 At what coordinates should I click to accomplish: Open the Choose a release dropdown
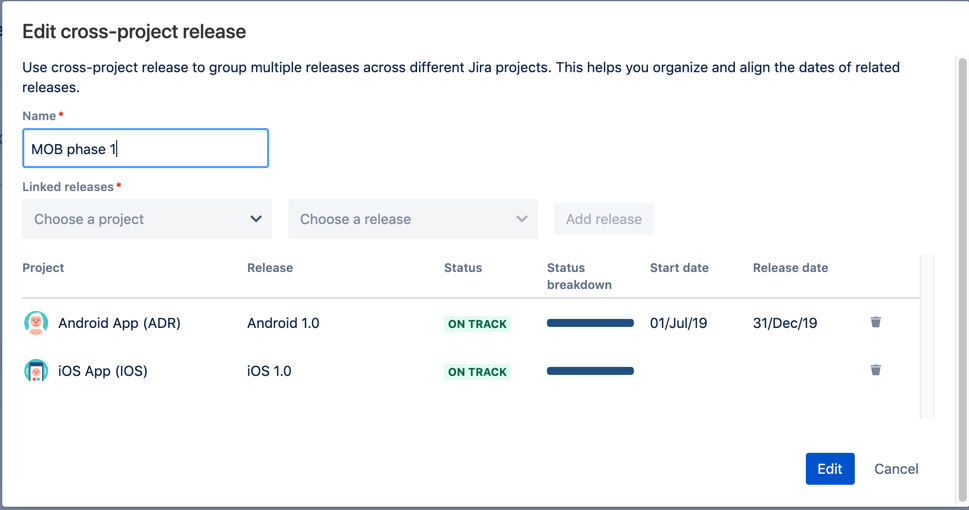click(x=413, y=219)
